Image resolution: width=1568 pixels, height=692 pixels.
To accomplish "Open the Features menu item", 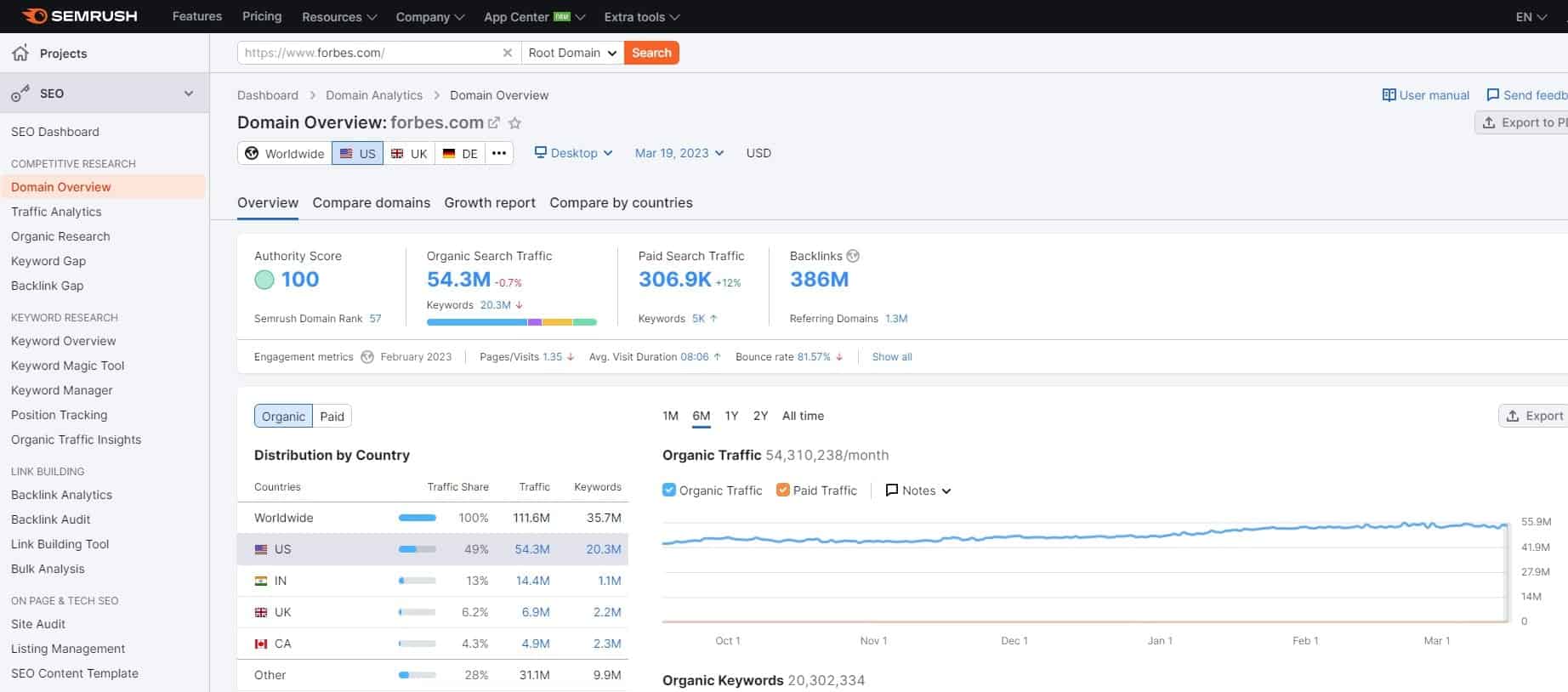I will (196, 16).
